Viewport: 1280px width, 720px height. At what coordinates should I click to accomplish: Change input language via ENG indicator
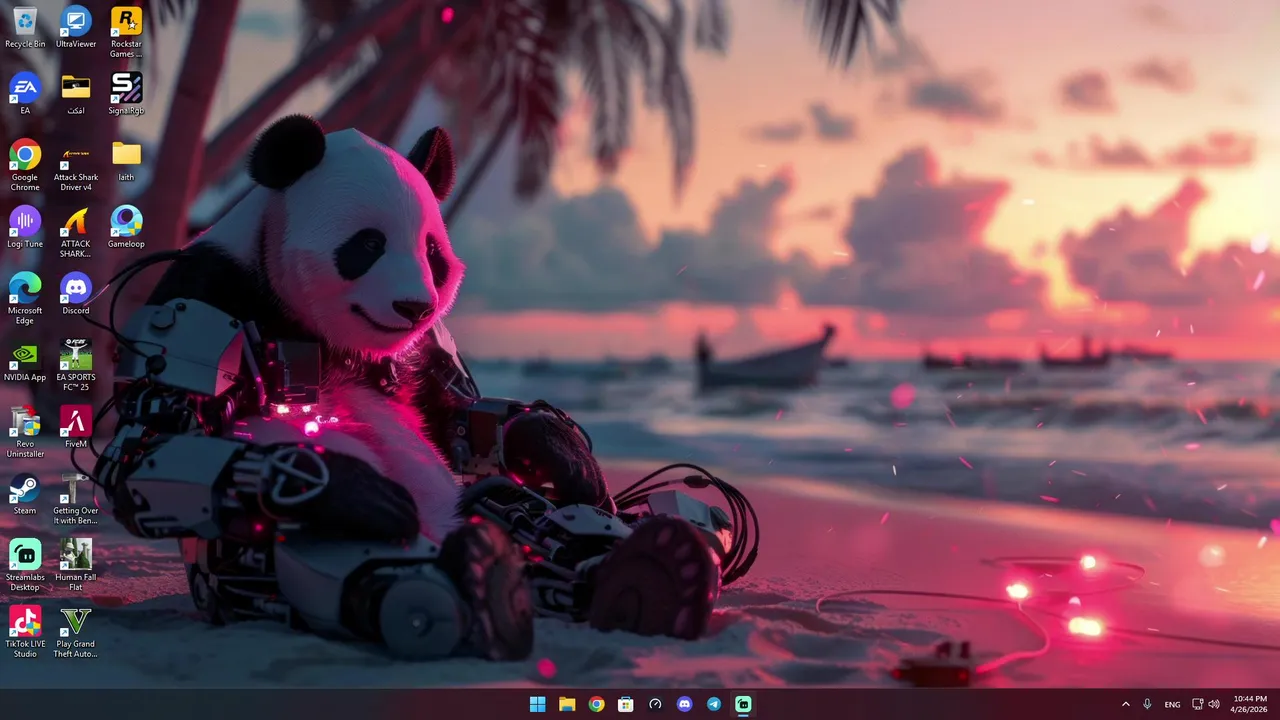(1173, 704)
